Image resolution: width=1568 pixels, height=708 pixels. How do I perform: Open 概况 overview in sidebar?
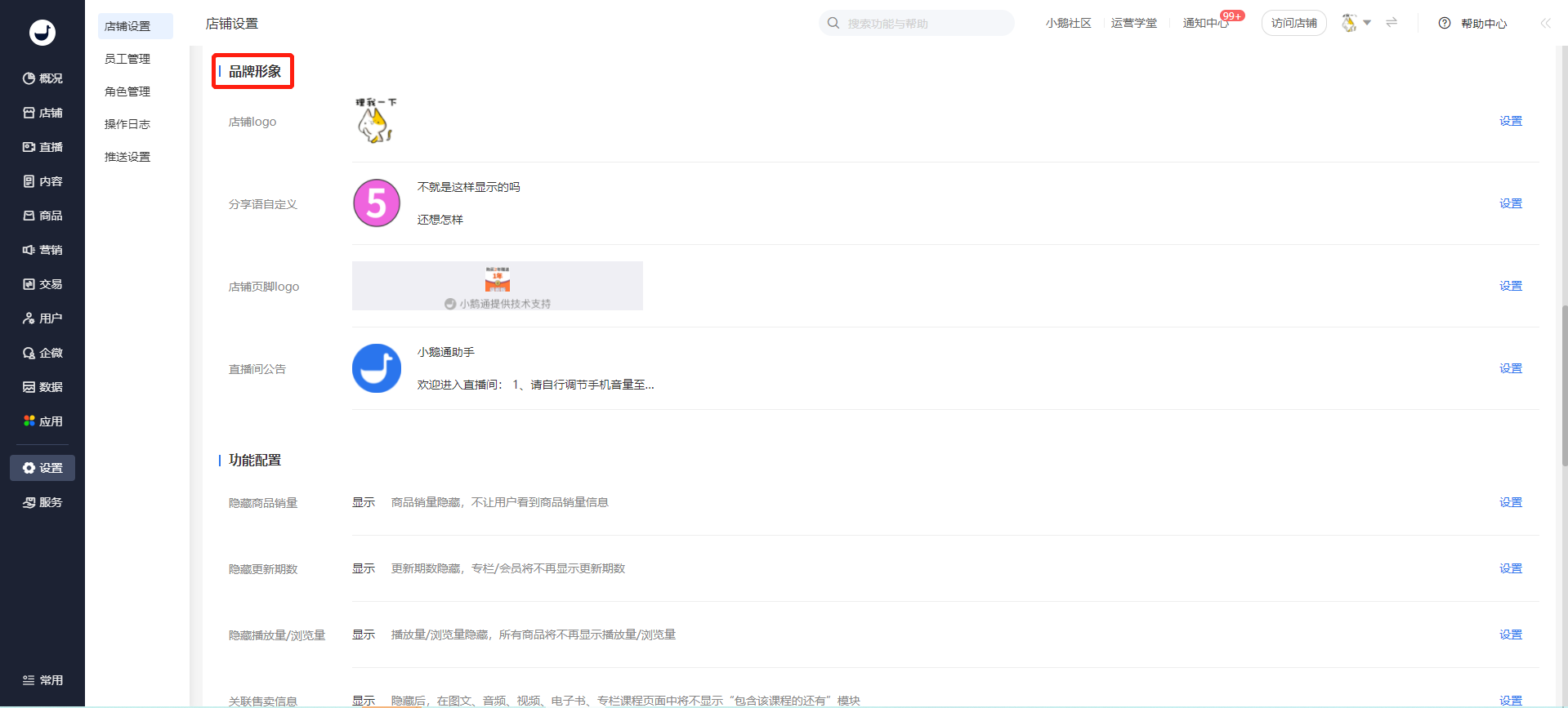(x=42, y=78)
